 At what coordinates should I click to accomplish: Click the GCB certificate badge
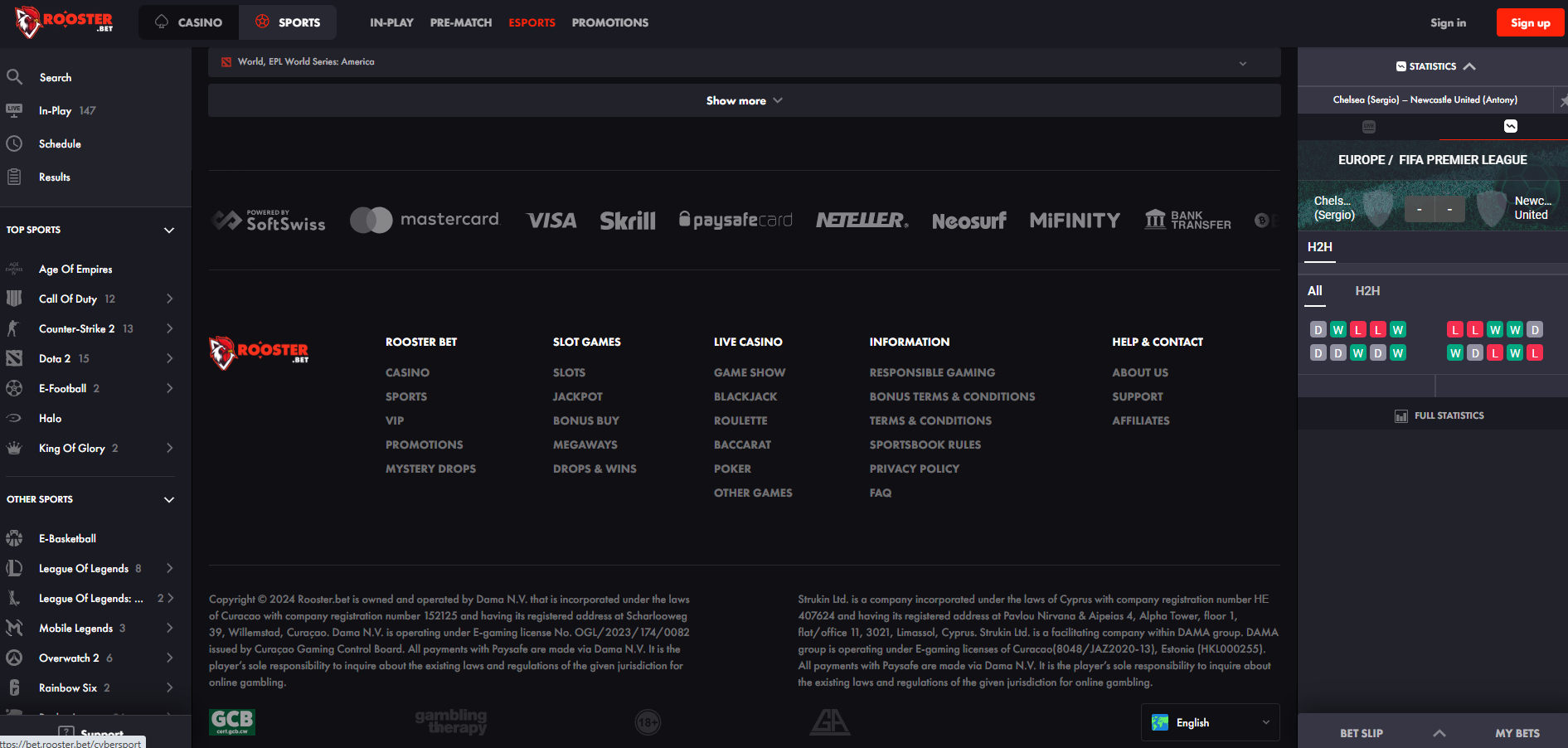[x=232, y=721]
